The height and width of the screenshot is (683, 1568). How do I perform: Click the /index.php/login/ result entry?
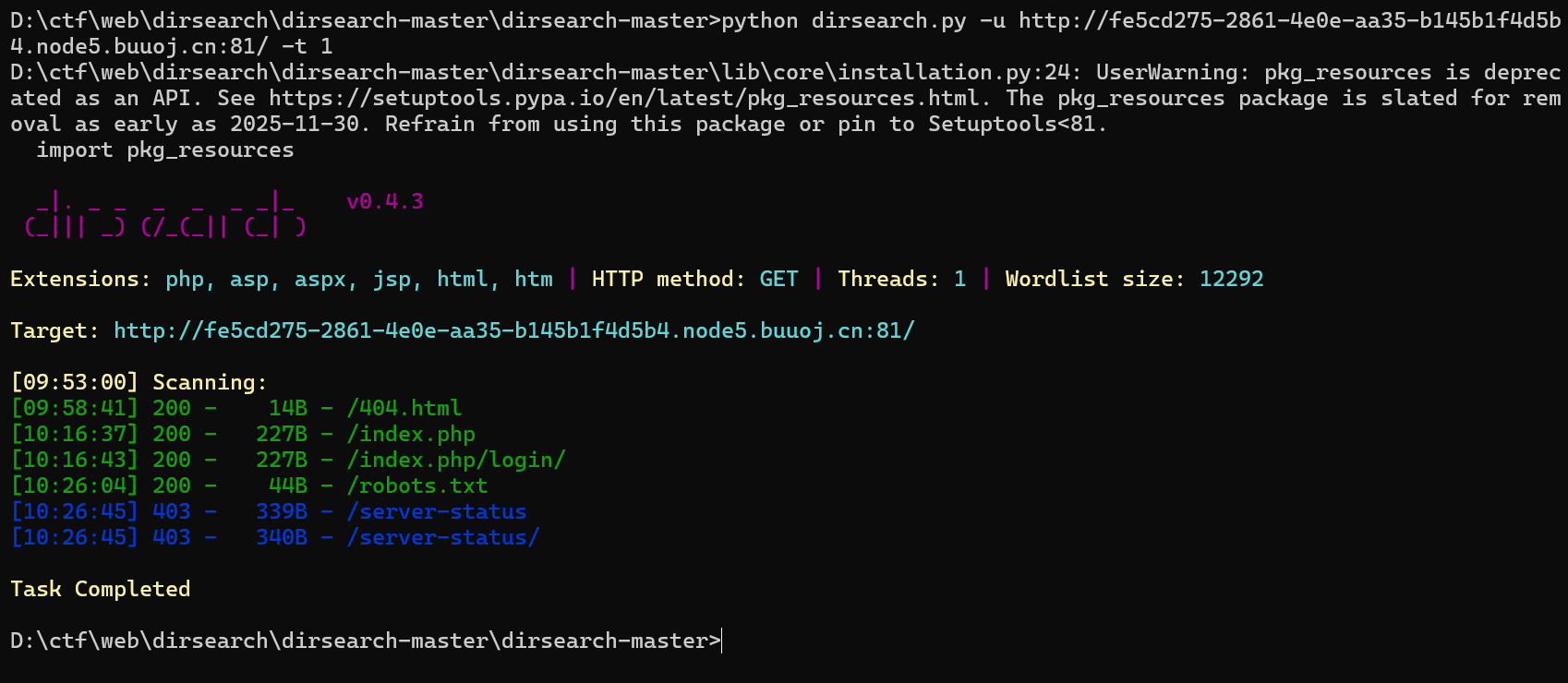(x=456, y=460)
